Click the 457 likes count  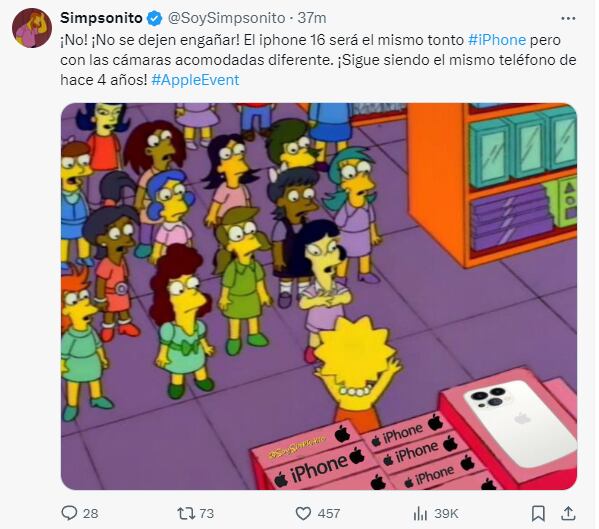click(329, 513)
